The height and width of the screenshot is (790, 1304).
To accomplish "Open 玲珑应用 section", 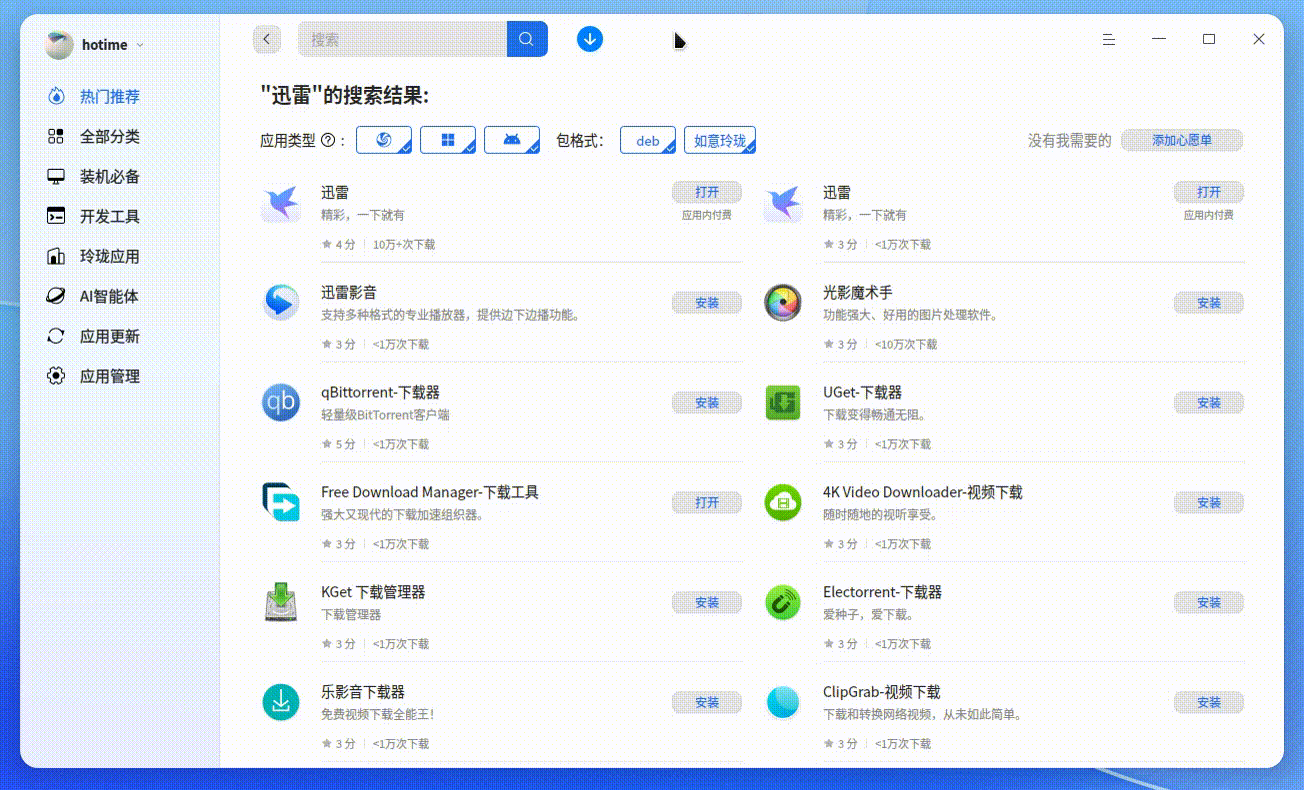I will pyautogui.click(x=94, y=257).
